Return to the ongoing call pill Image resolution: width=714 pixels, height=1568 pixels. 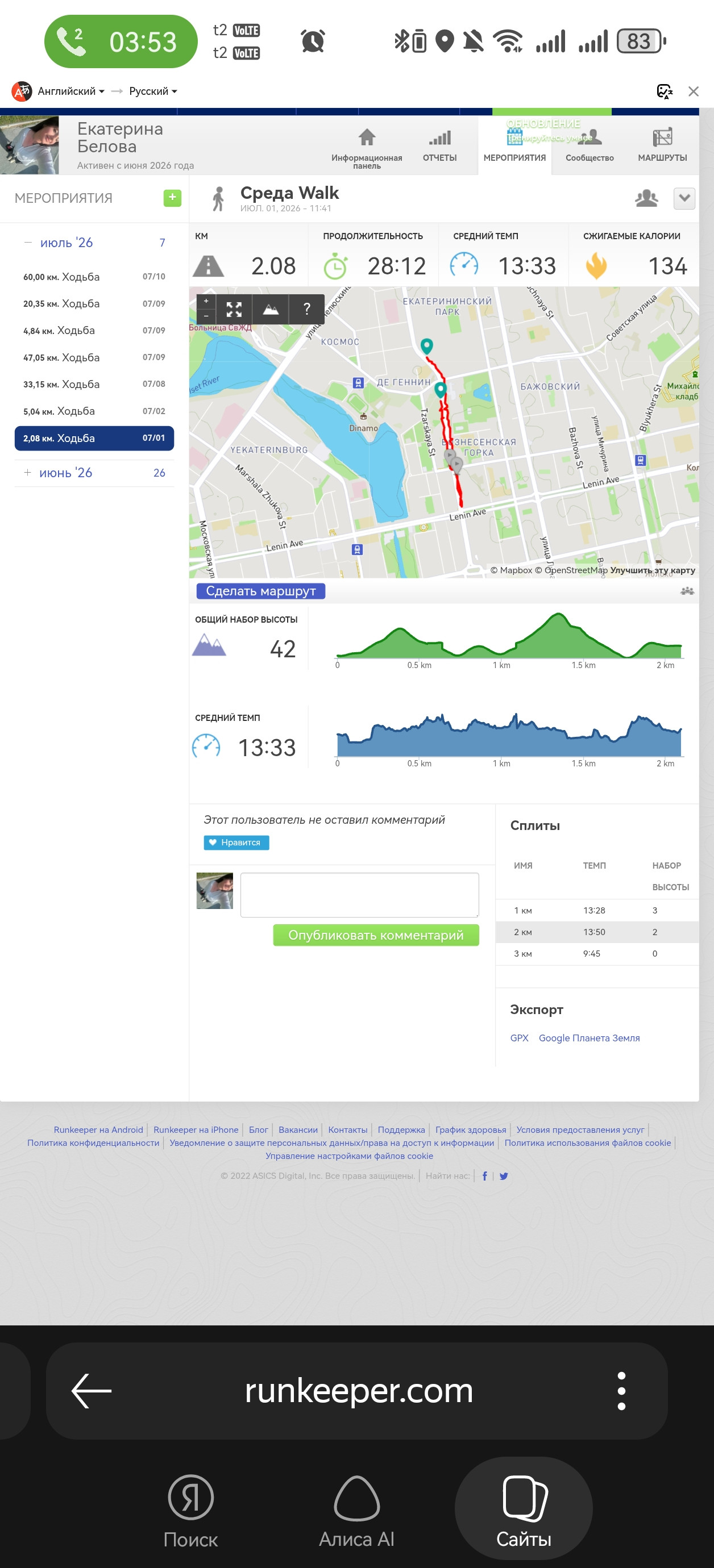point(121,41)
